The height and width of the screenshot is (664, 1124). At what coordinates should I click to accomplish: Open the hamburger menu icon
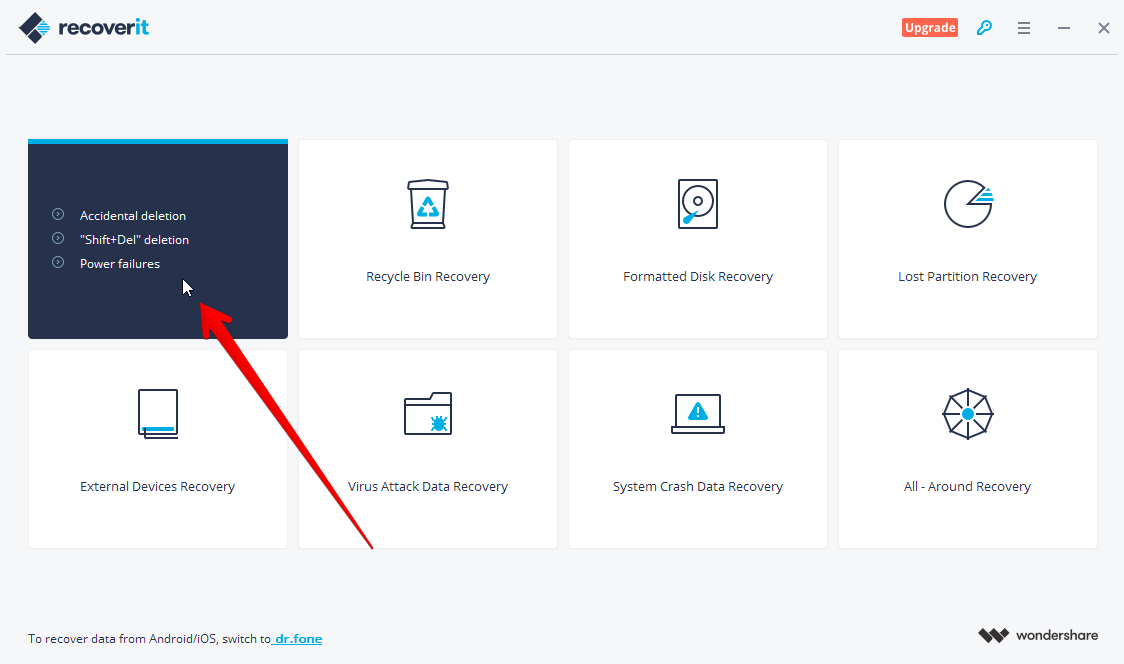(1024, 28)
